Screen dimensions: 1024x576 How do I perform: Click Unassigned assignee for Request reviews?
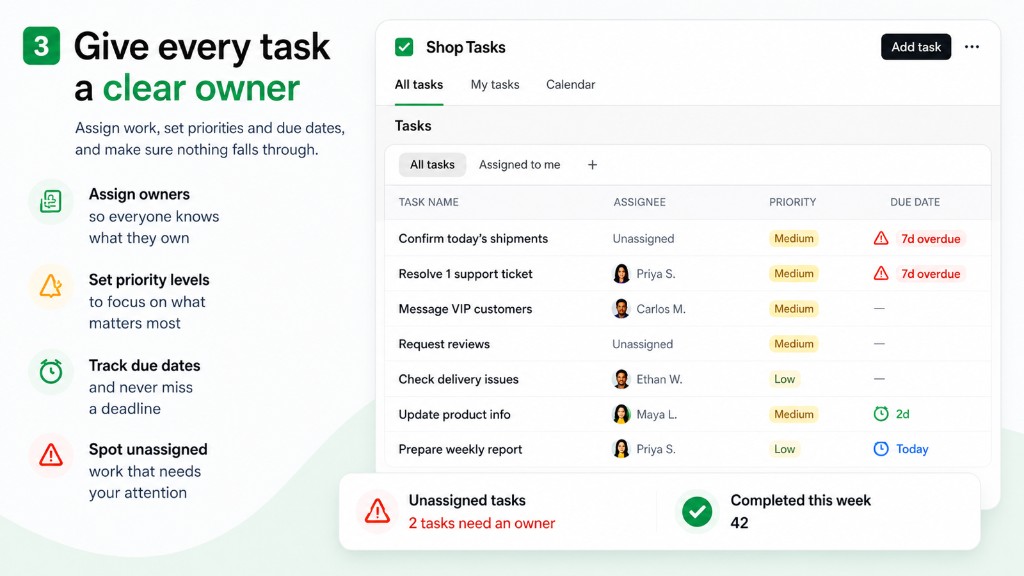coord(643,344)
